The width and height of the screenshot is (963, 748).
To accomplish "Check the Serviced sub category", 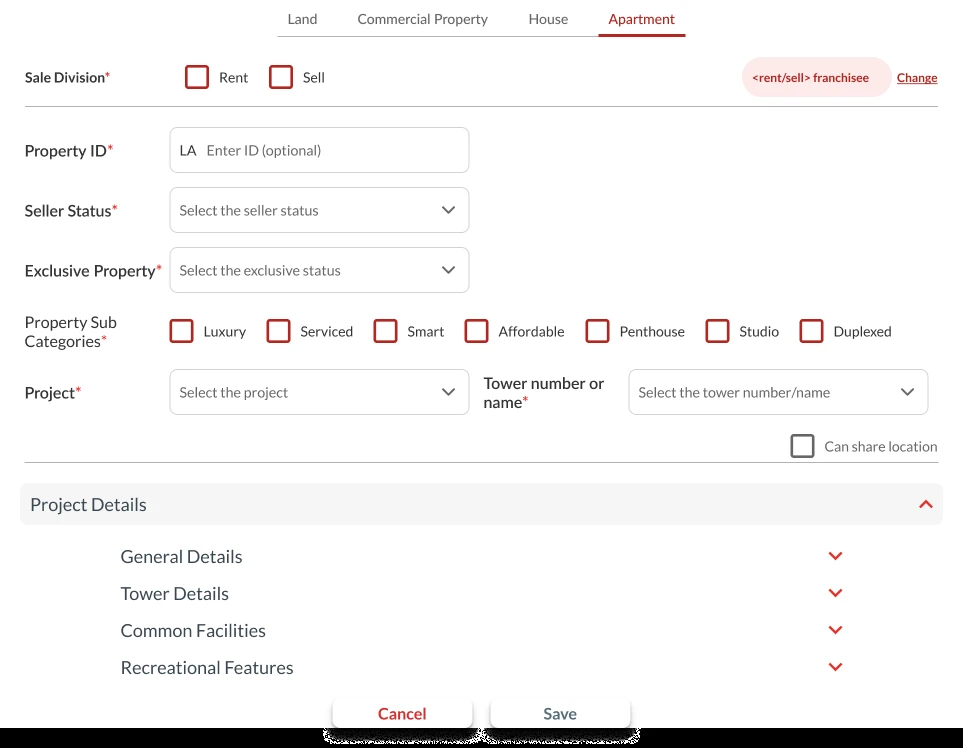I will pos(278,331).
